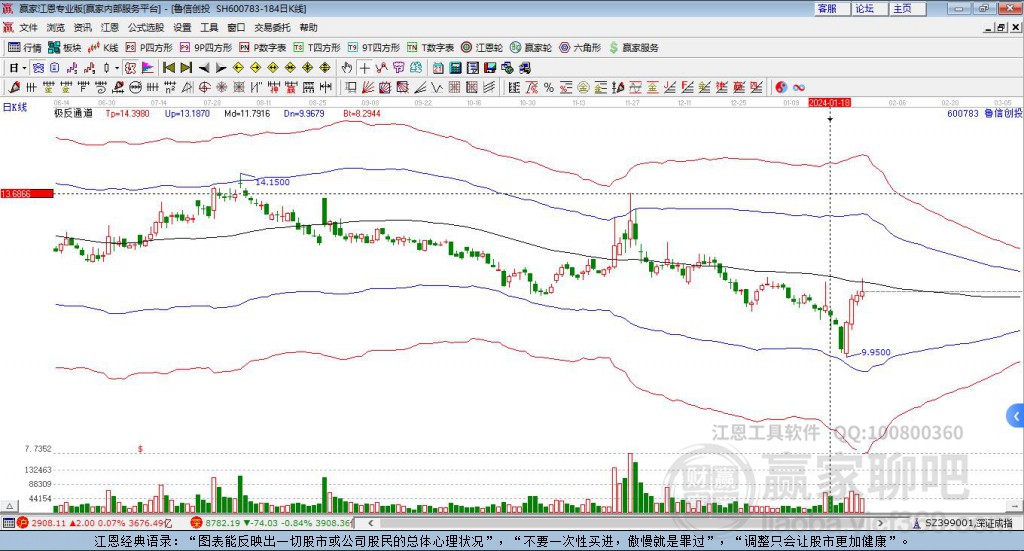Select the target circle-cross tool
Image resolution: width=1024 pixels, height=551 pixels.
(x=204, y=87)
